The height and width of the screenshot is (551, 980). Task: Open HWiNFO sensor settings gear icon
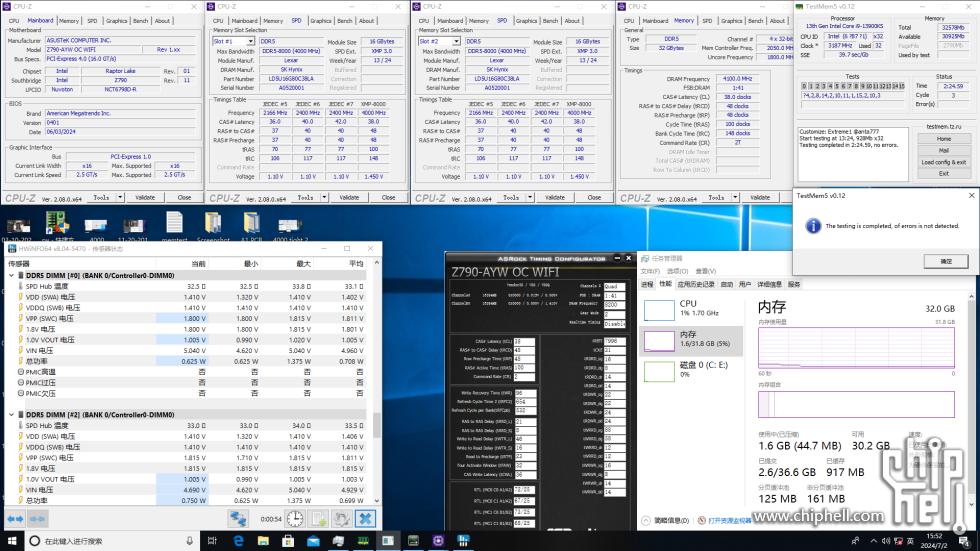click(342, 518)
